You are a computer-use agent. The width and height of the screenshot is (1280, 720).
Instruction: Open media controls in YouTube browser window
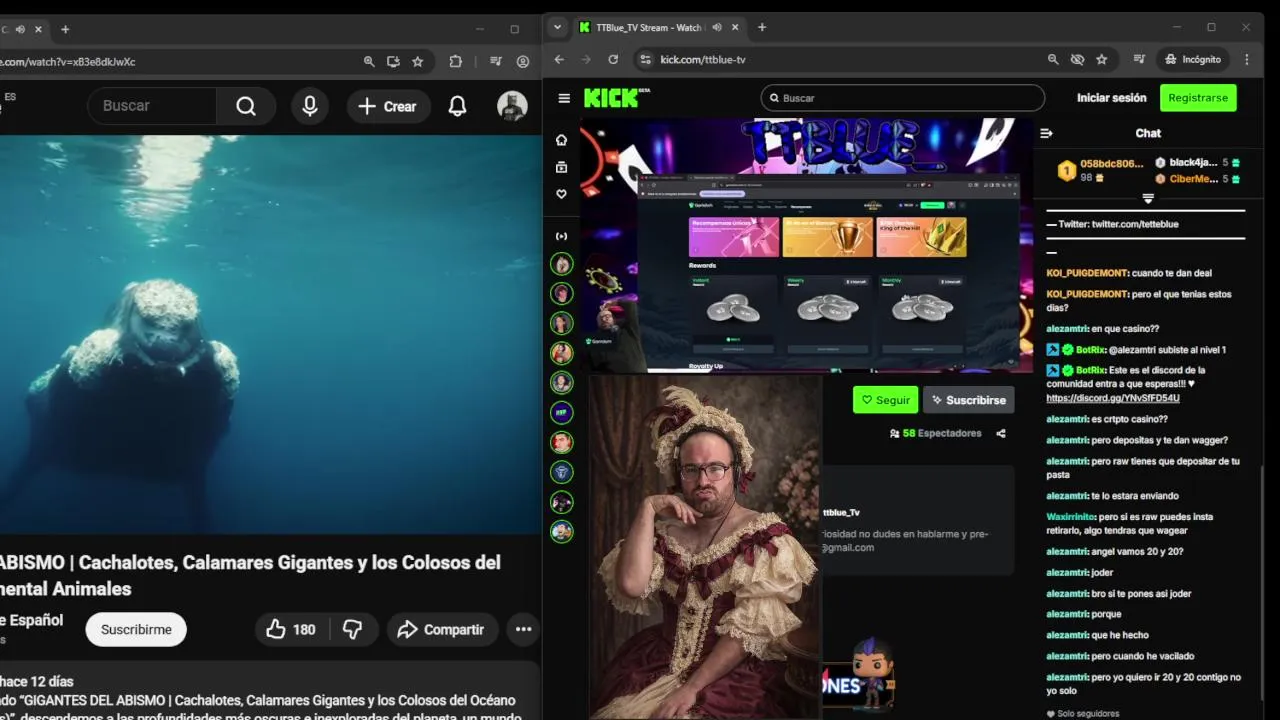click(x=495, y=61)
